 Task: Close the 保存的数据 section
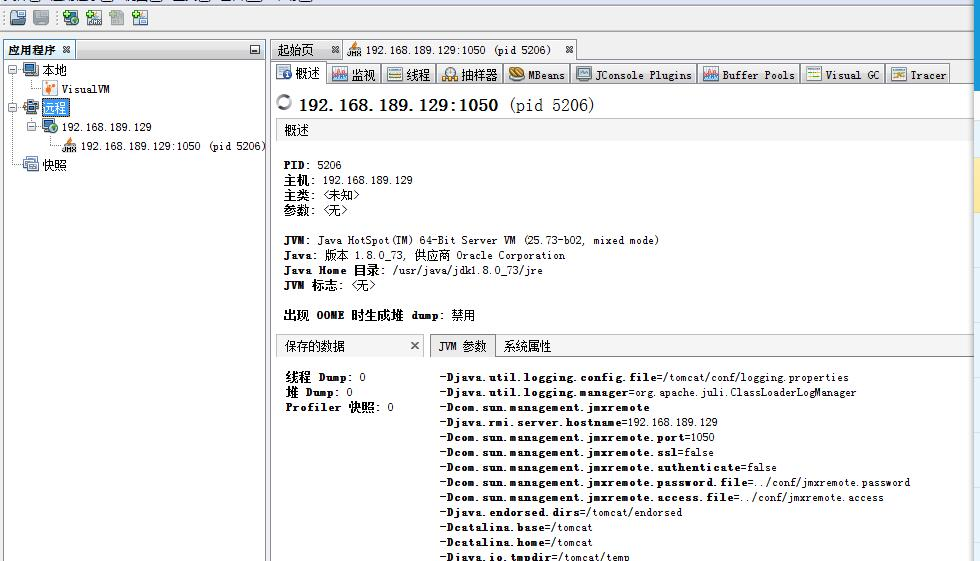point(414,345)
